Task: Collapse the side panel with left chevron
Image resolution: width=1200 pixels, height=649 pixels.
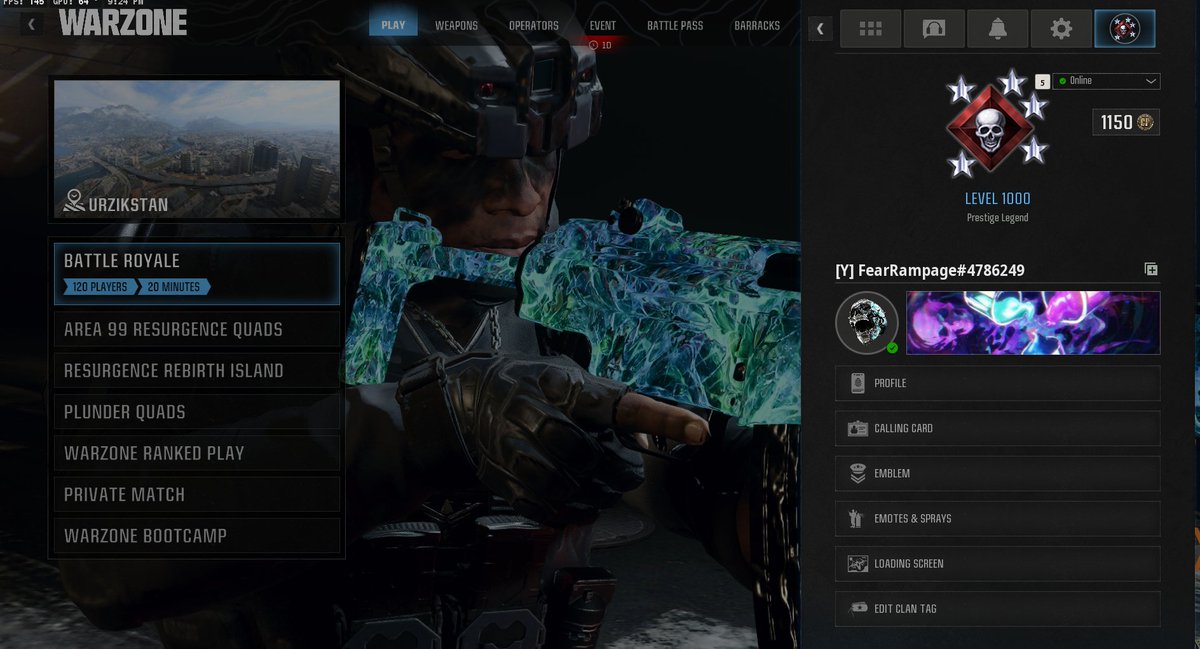Action: pos(820,29)
